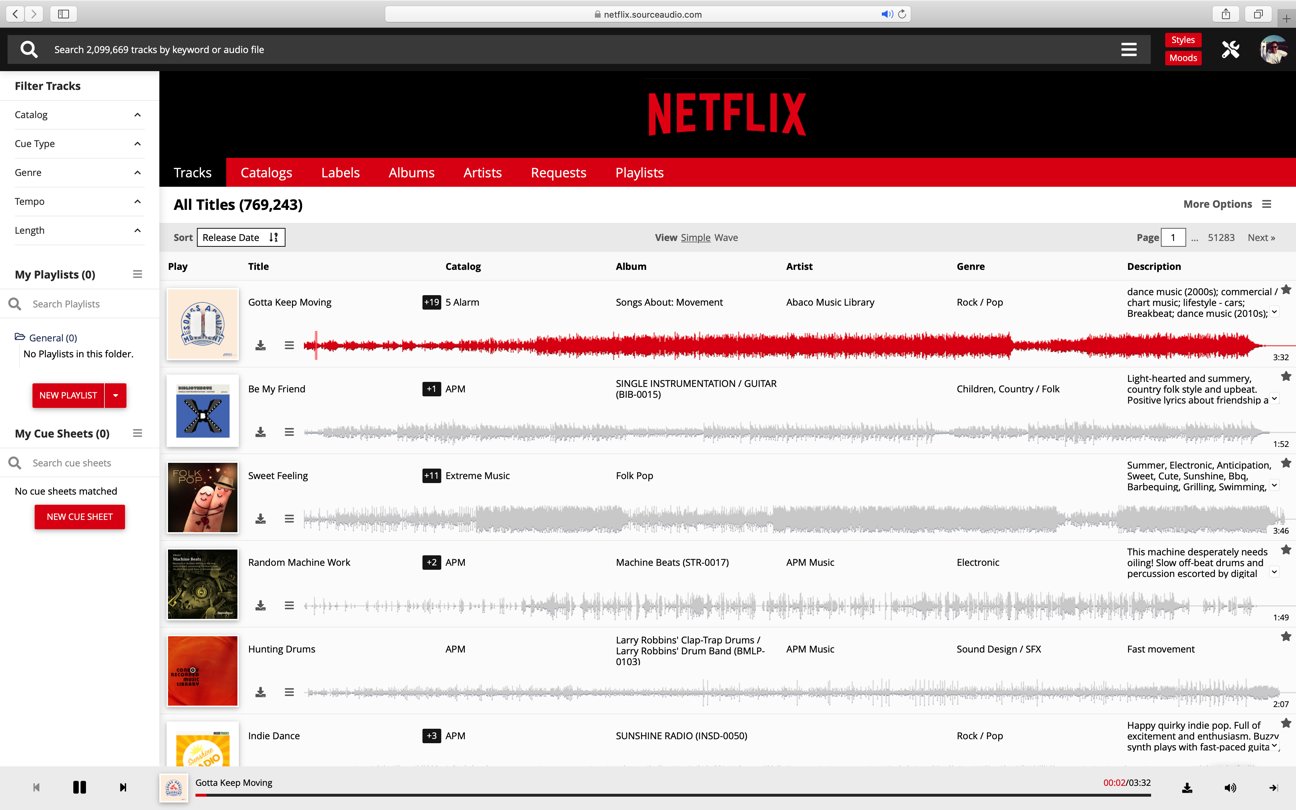The width and height of the screenshot is (1296, 810).
Task: Open track menu for Gotta Keep Moving
Action: (289, 346)
